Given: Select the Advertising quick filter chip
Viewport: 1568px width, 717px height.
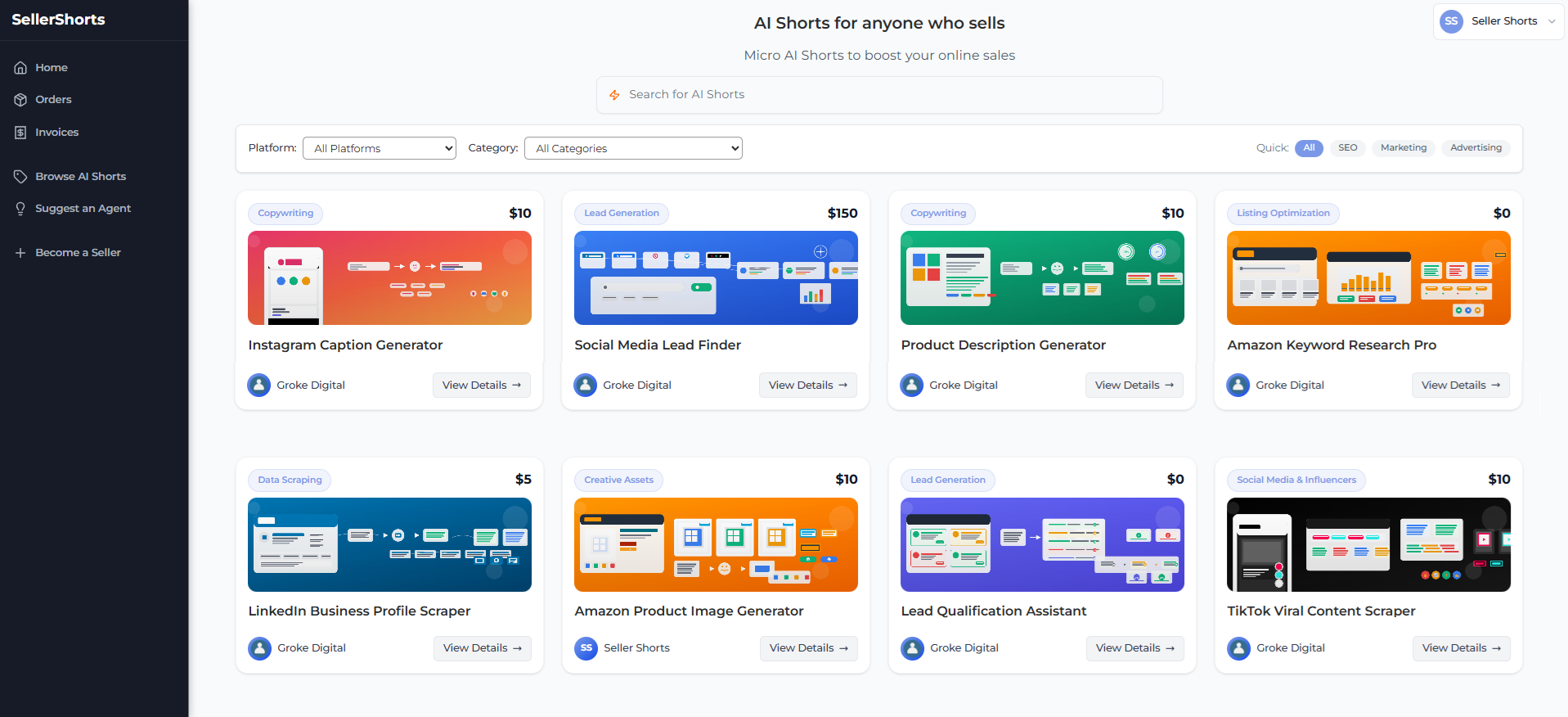Looking at the screenshot, I should pos(1476,148).
